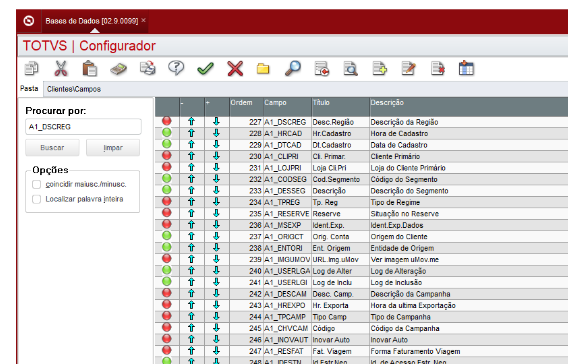
Task: Click the 'Origem do Cliente' description
Action: (399, 237)
